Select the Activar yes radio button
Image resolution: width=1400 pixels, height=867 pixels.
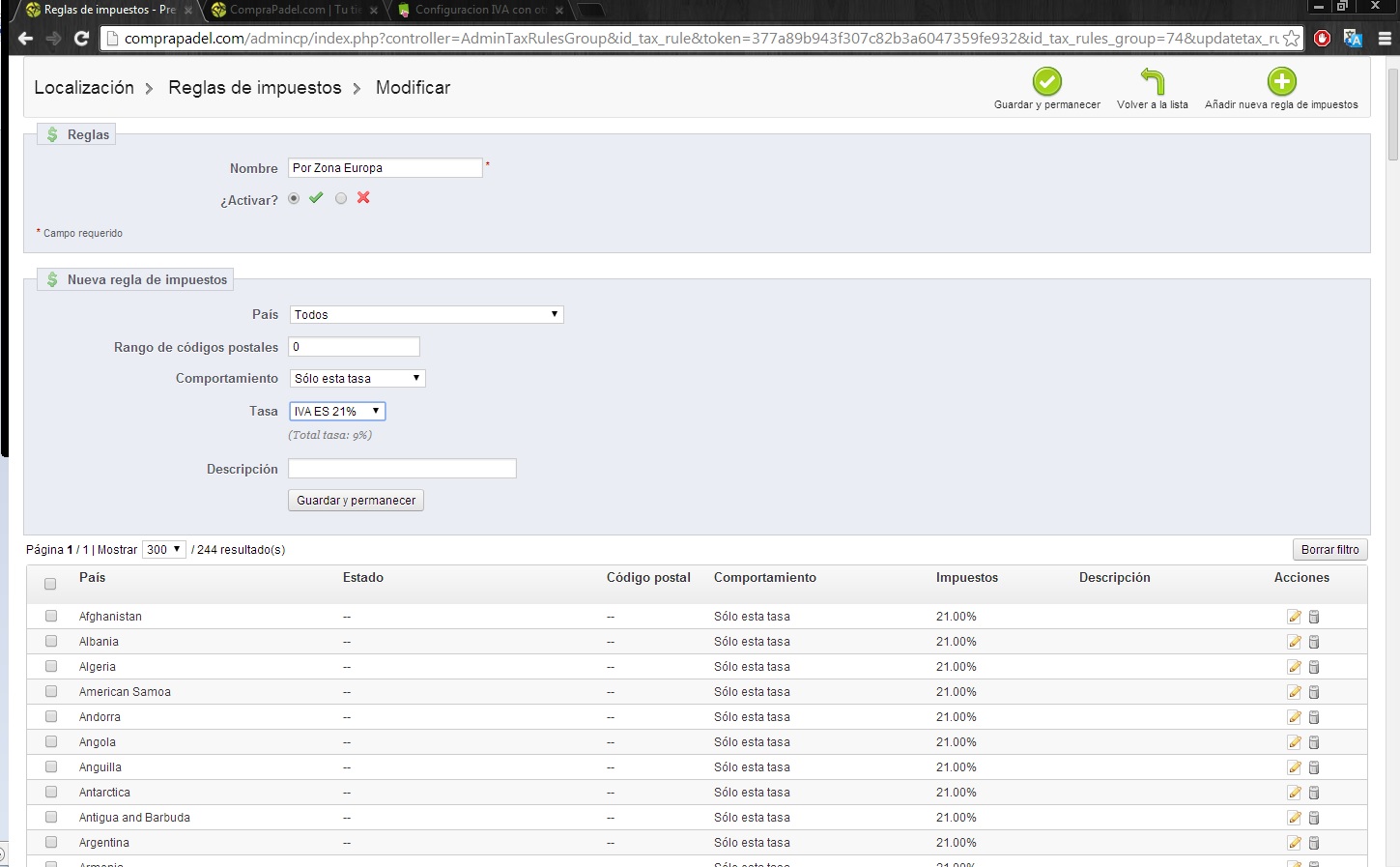[x=294, y=198]
